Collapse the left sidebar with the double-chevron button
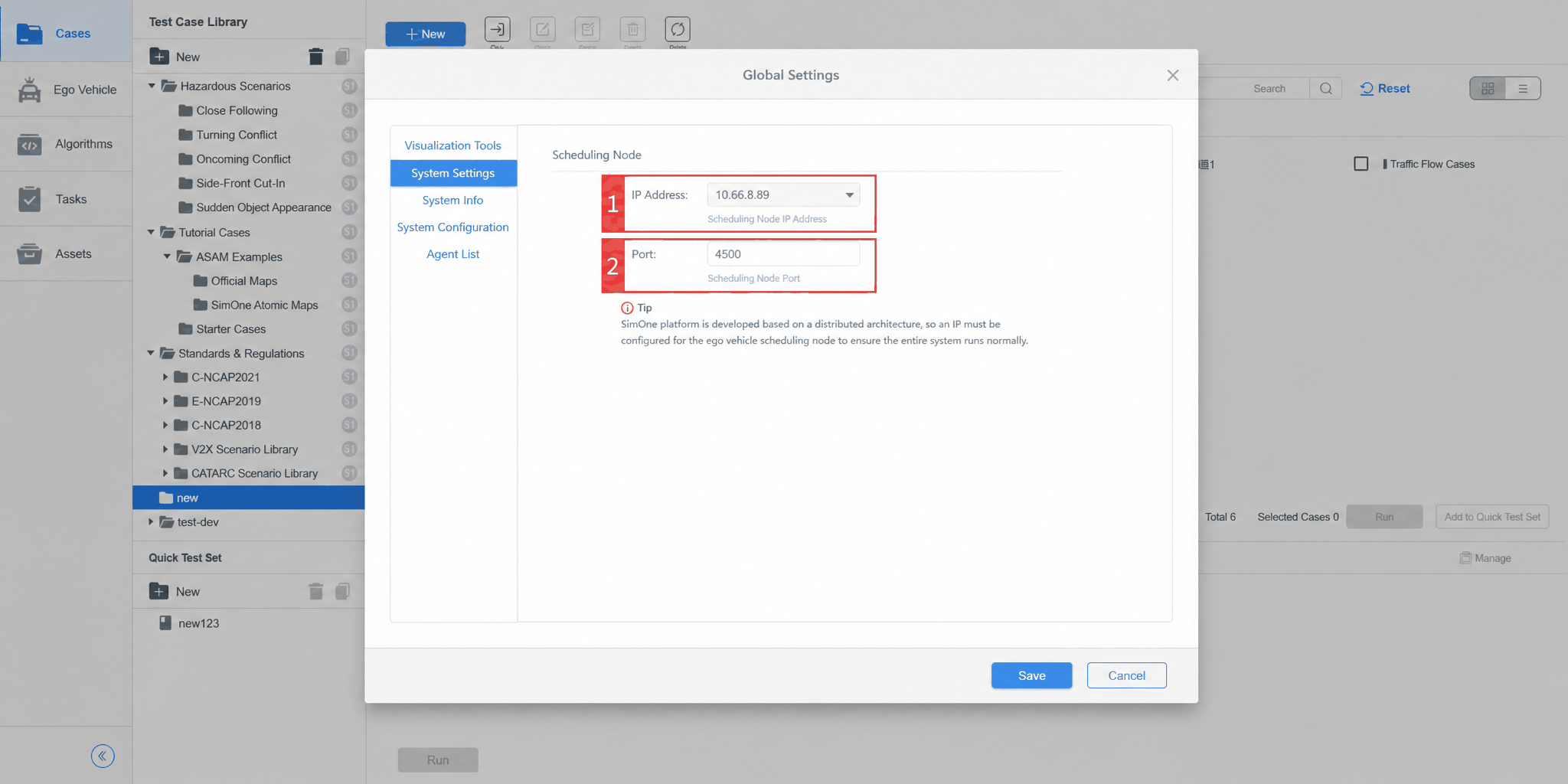 click(103, 756)
